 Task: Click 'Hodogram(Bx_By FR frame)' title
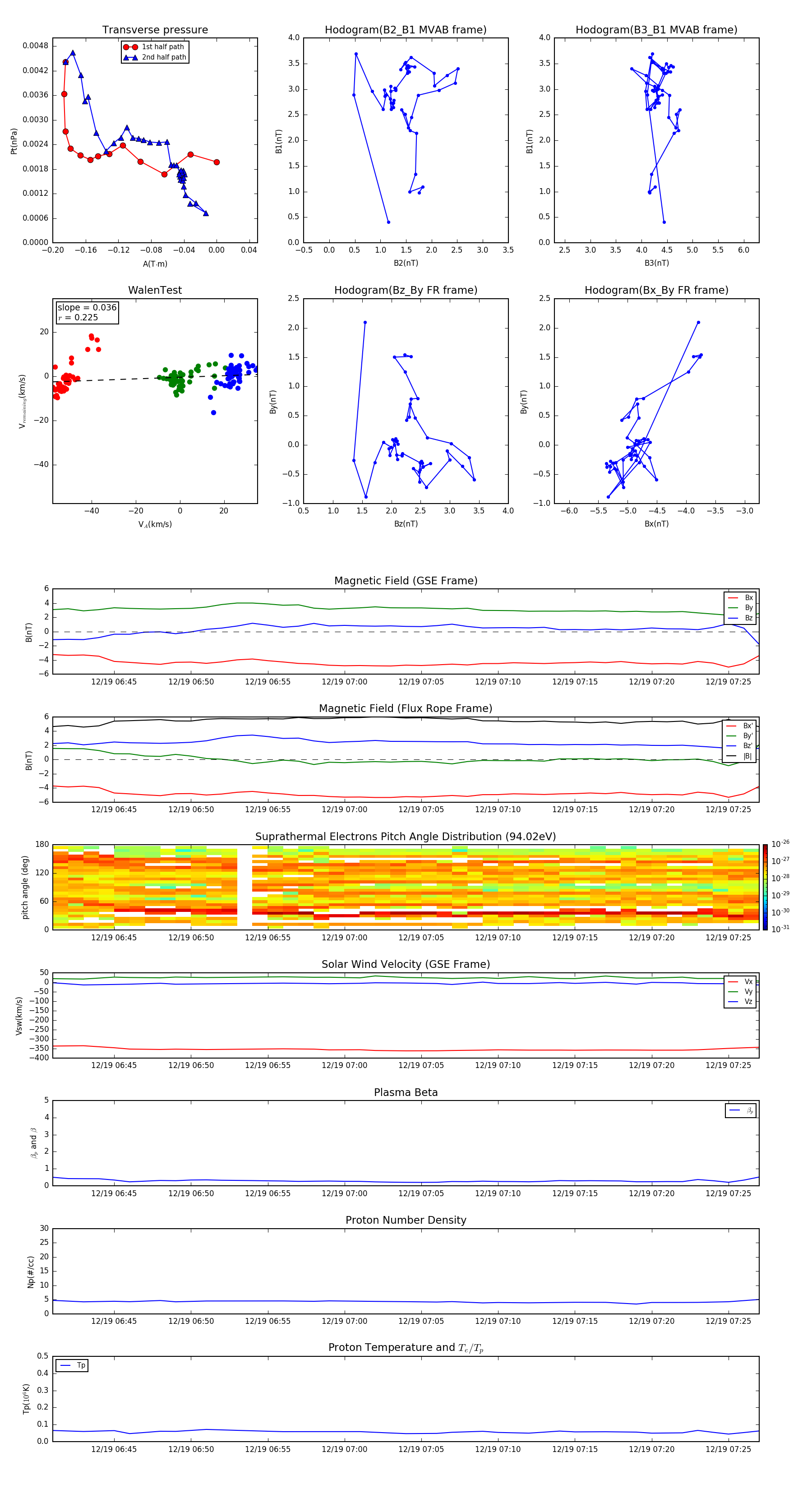pos(656,290)
